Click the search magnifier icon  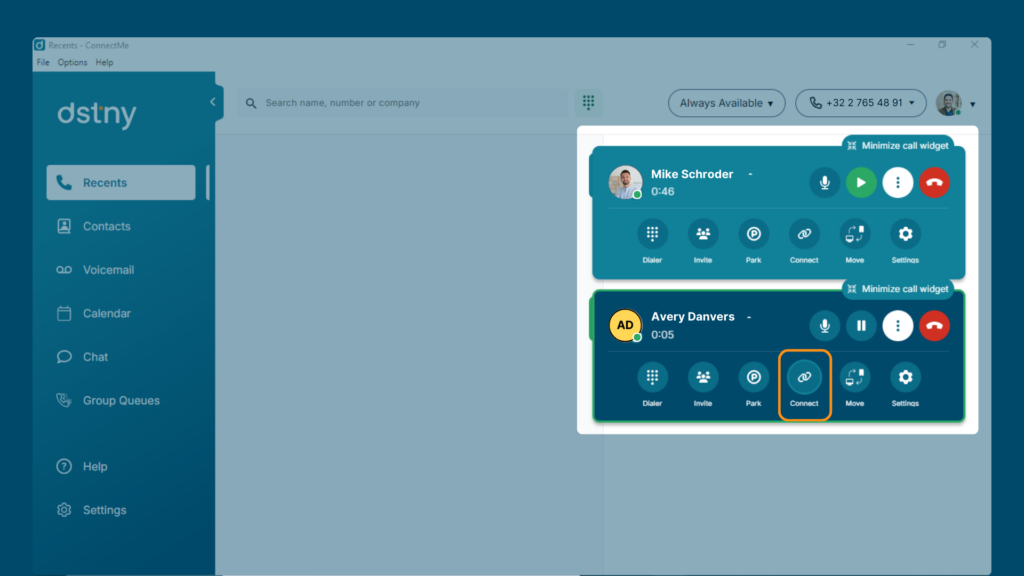click(251, 103)
